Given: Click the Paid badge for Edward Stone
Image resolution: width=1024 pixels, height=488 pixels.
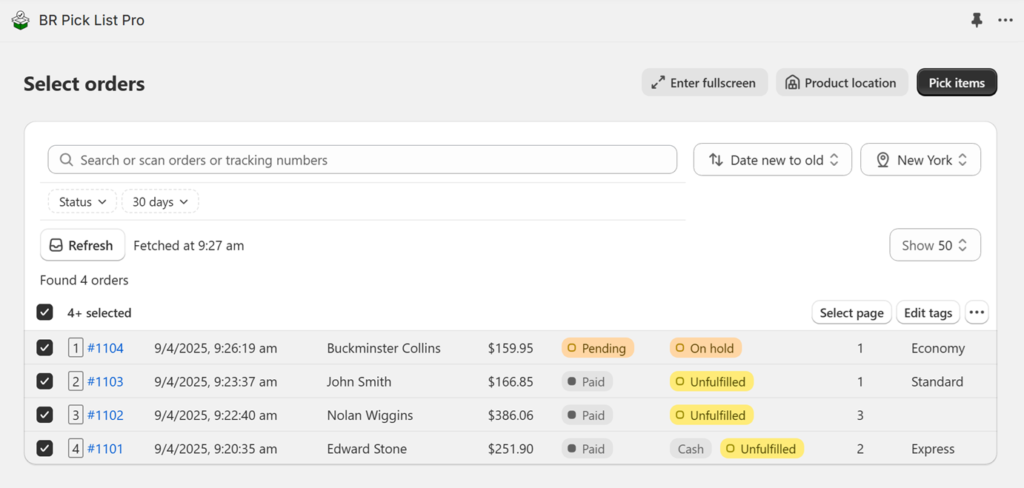Looking at the screenshot, I should click(x=586, y=449).
